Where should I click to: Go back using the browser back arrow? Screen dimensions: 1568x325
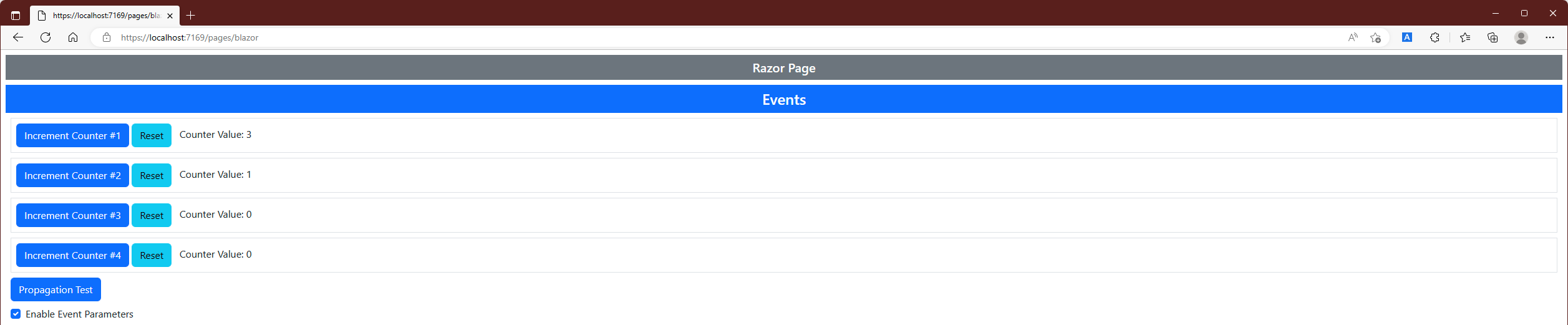(x=18, y=37)
